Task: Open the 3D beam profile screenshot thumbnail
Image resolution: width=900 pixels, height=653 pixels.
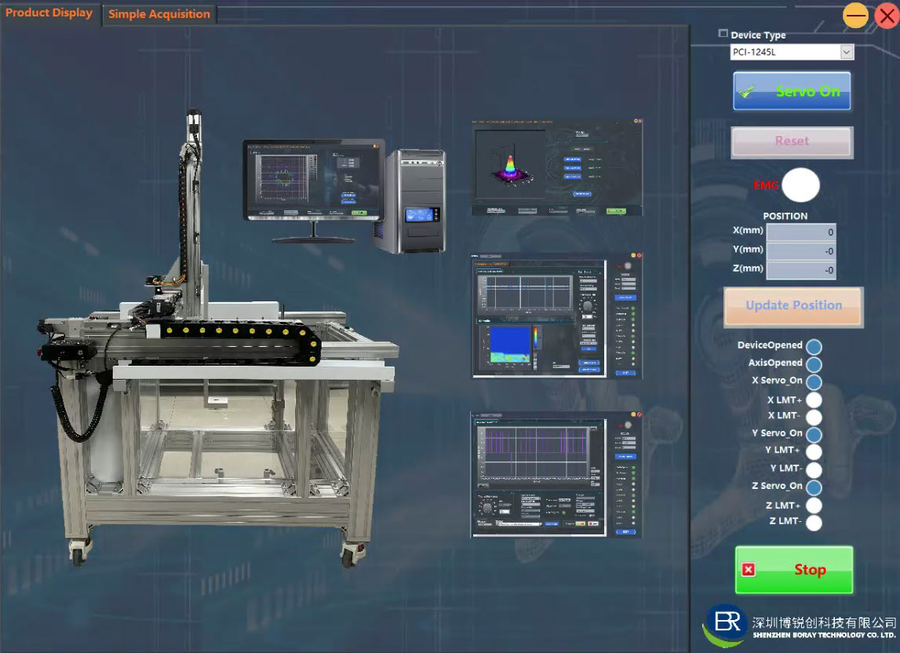Action: pos(556,167)
